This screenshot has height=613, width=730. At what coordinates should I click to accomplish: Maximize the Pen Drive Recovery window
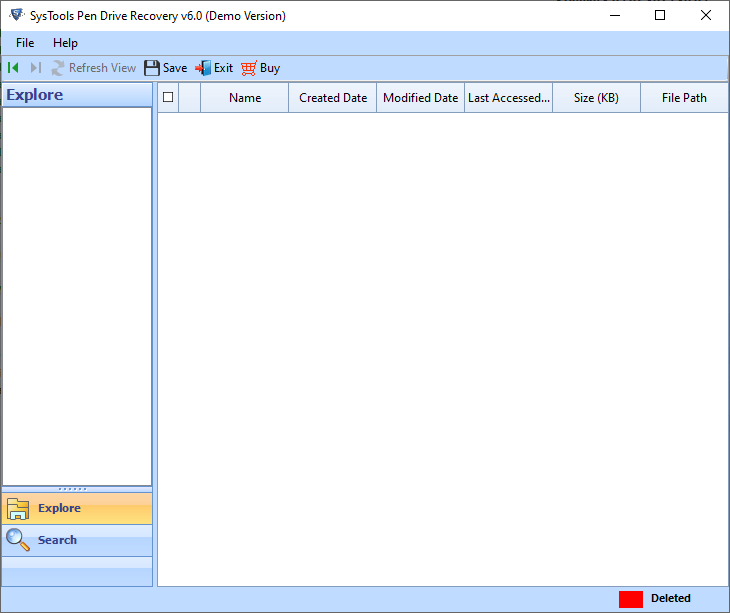[660, 15]
